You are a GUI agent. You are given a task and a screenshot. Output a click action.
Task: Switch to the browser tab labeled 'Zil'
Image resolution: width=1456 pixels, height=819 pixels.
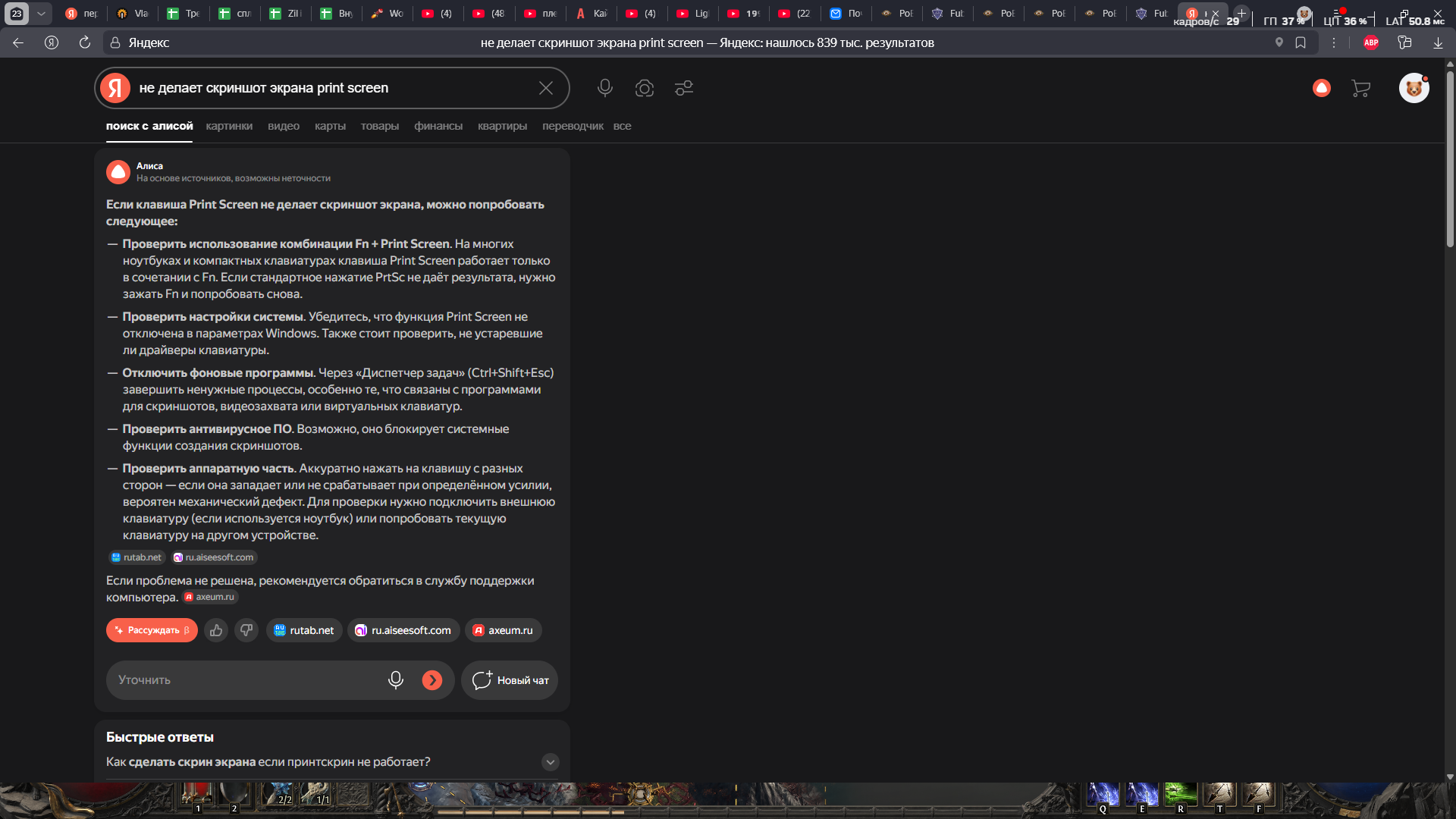285,13
